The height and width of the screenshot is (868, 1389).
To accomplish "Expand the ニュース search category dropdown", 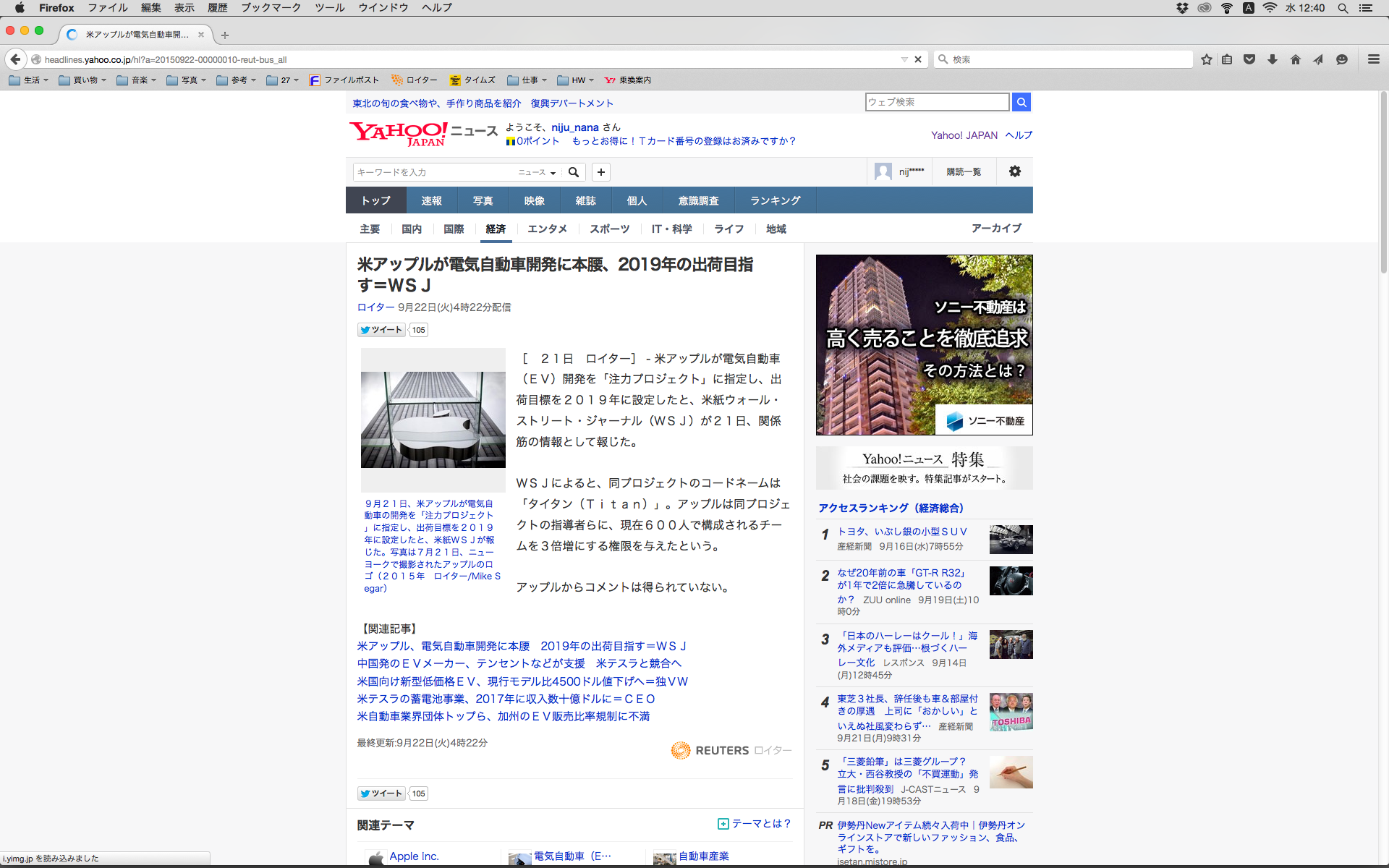I will coord(537,172).
